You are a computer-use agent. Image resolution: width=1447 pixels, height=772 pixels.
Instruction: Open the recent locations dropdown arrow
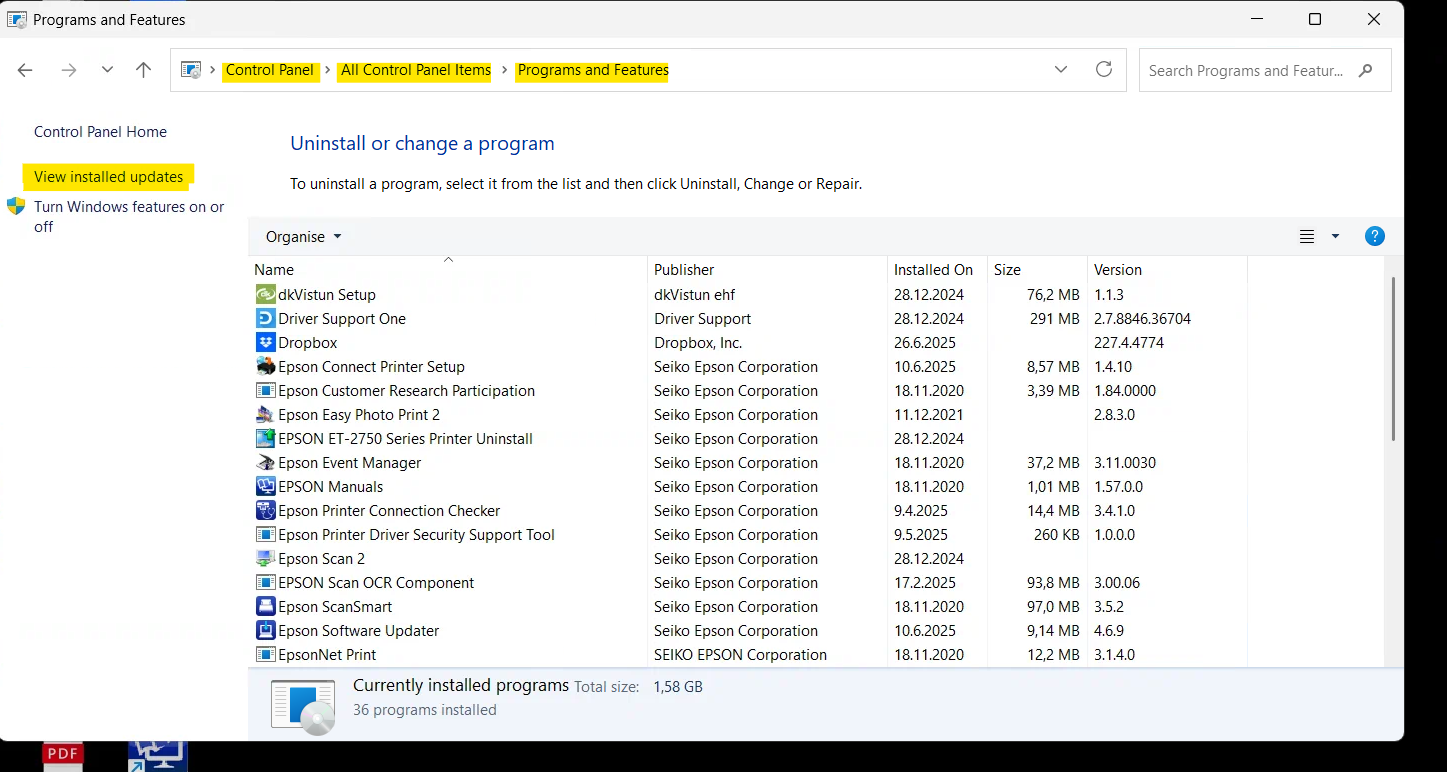pyautogui.click(x=107, y=70)
